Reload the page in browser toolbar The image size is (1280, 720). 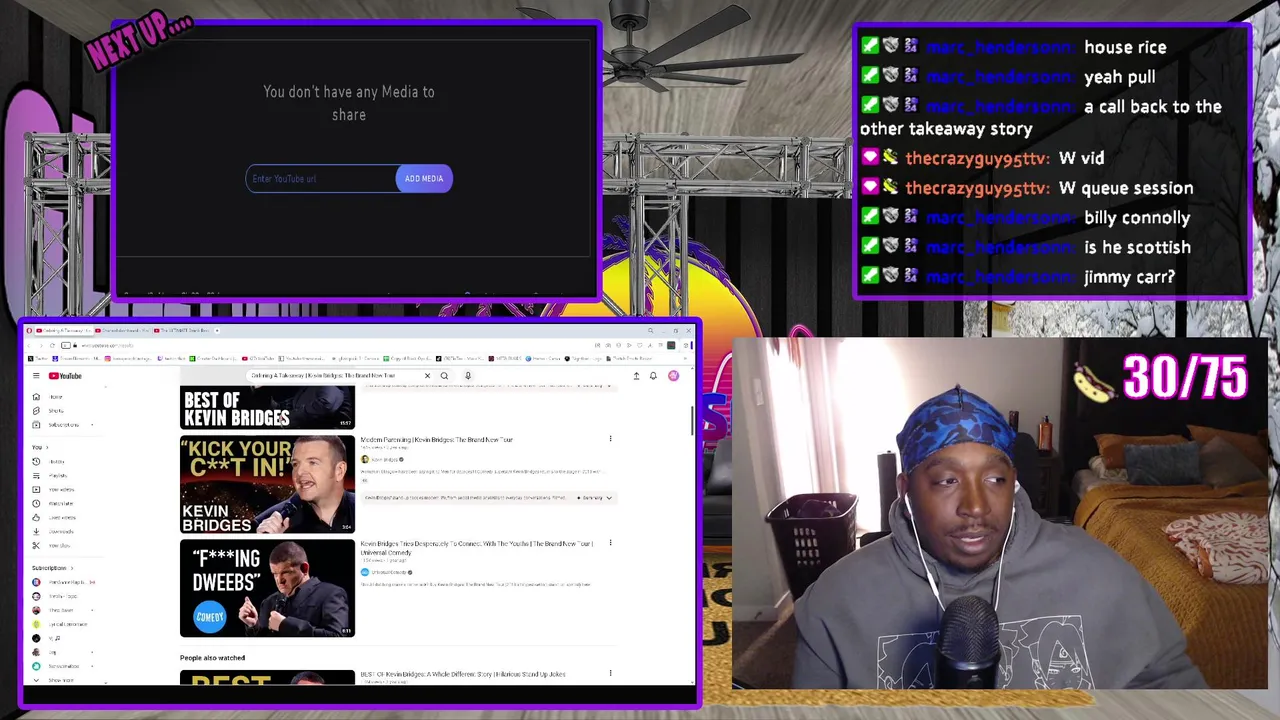click(52, 345)
